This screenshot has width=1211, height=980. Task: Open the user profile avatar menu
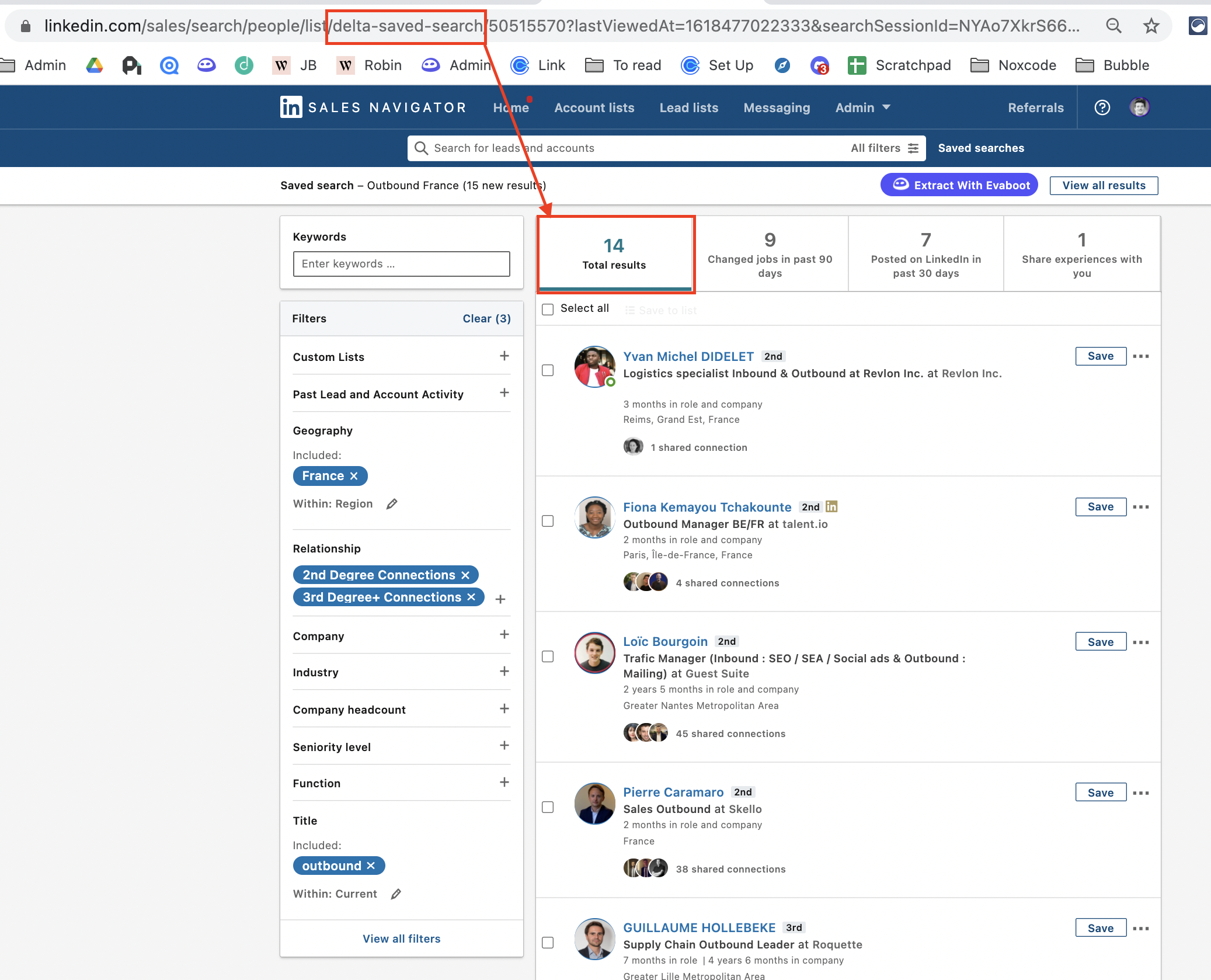[x=1139, y=107]
